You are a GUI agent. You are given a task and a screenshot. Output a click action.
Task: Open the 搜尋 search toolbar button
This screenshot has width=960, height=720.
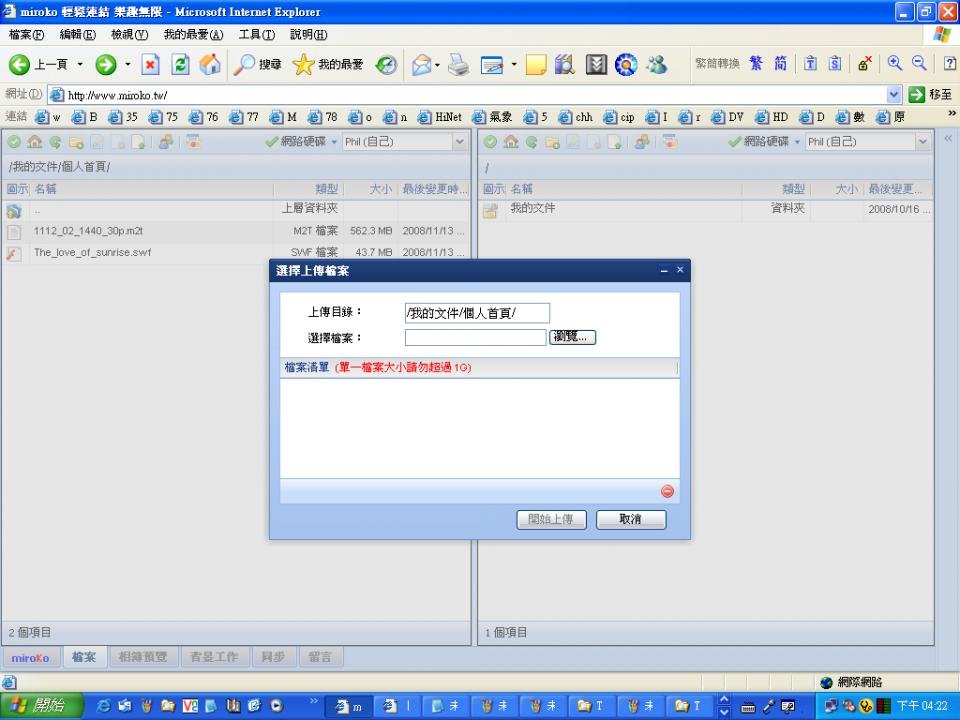[258, 64]
